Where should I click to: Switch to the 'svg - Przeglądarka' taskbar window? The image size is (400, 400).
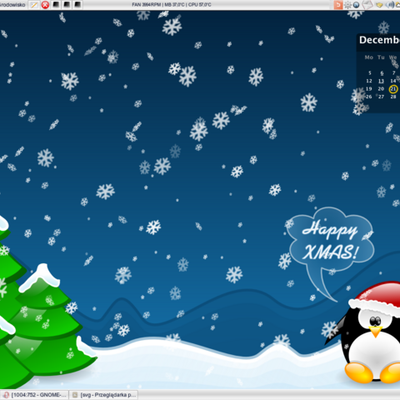point(103,395)
